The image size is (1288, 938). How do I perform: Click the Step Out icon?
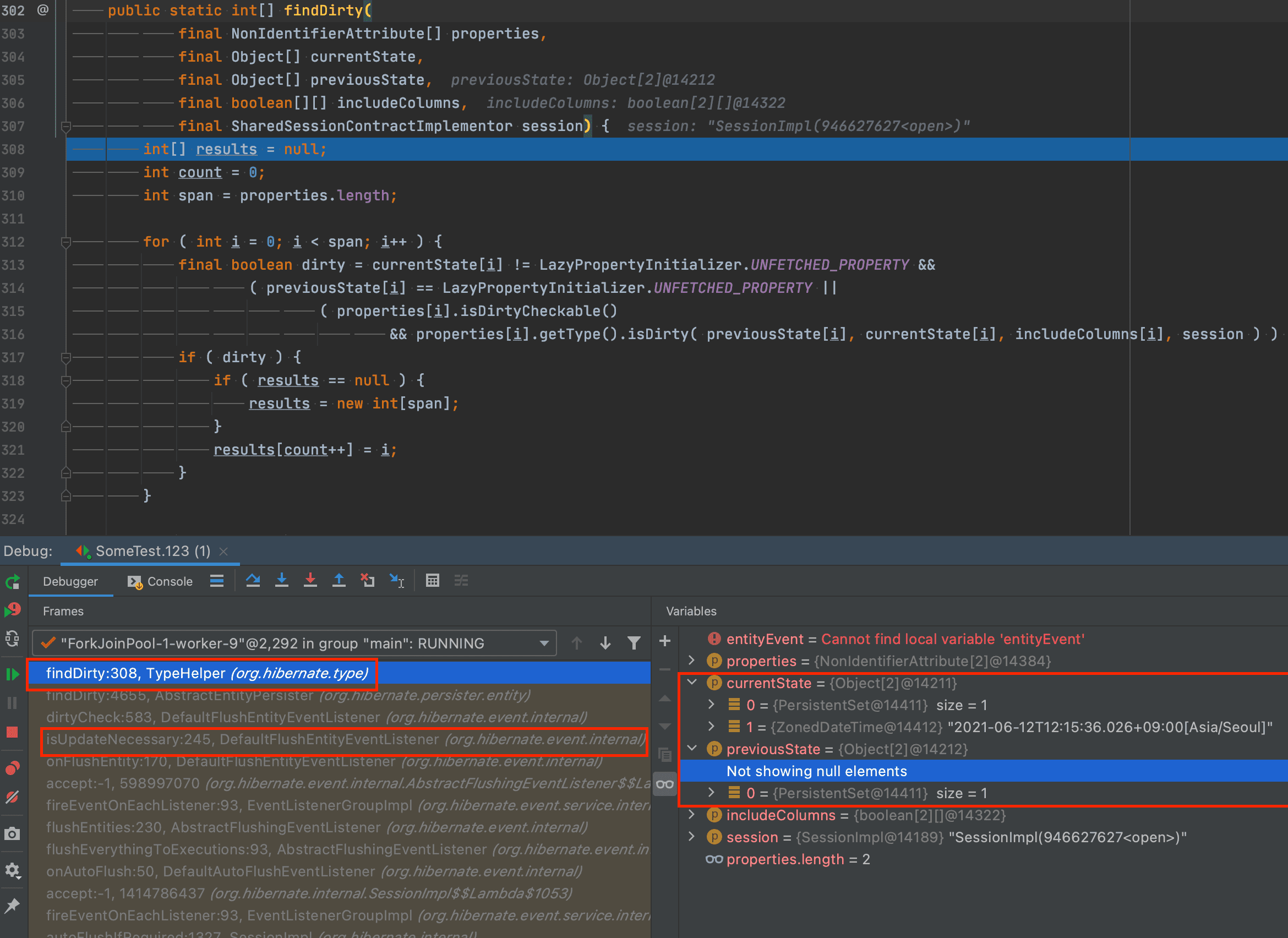pos(339,580)
